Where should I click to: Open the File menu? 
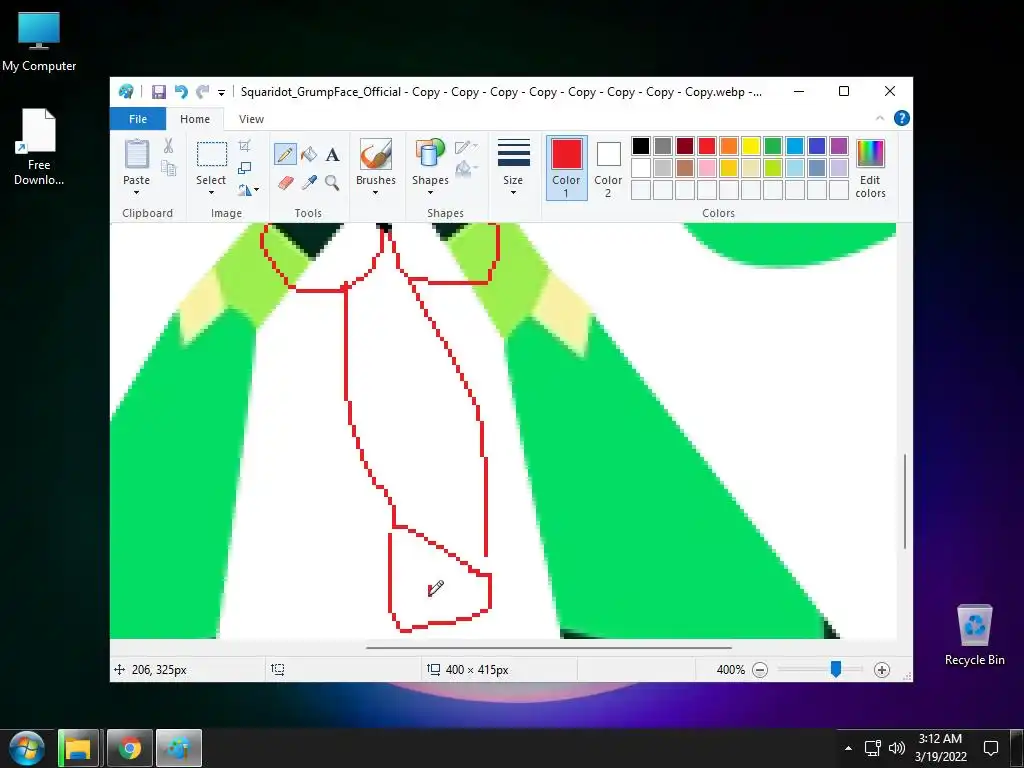point(138,119)
